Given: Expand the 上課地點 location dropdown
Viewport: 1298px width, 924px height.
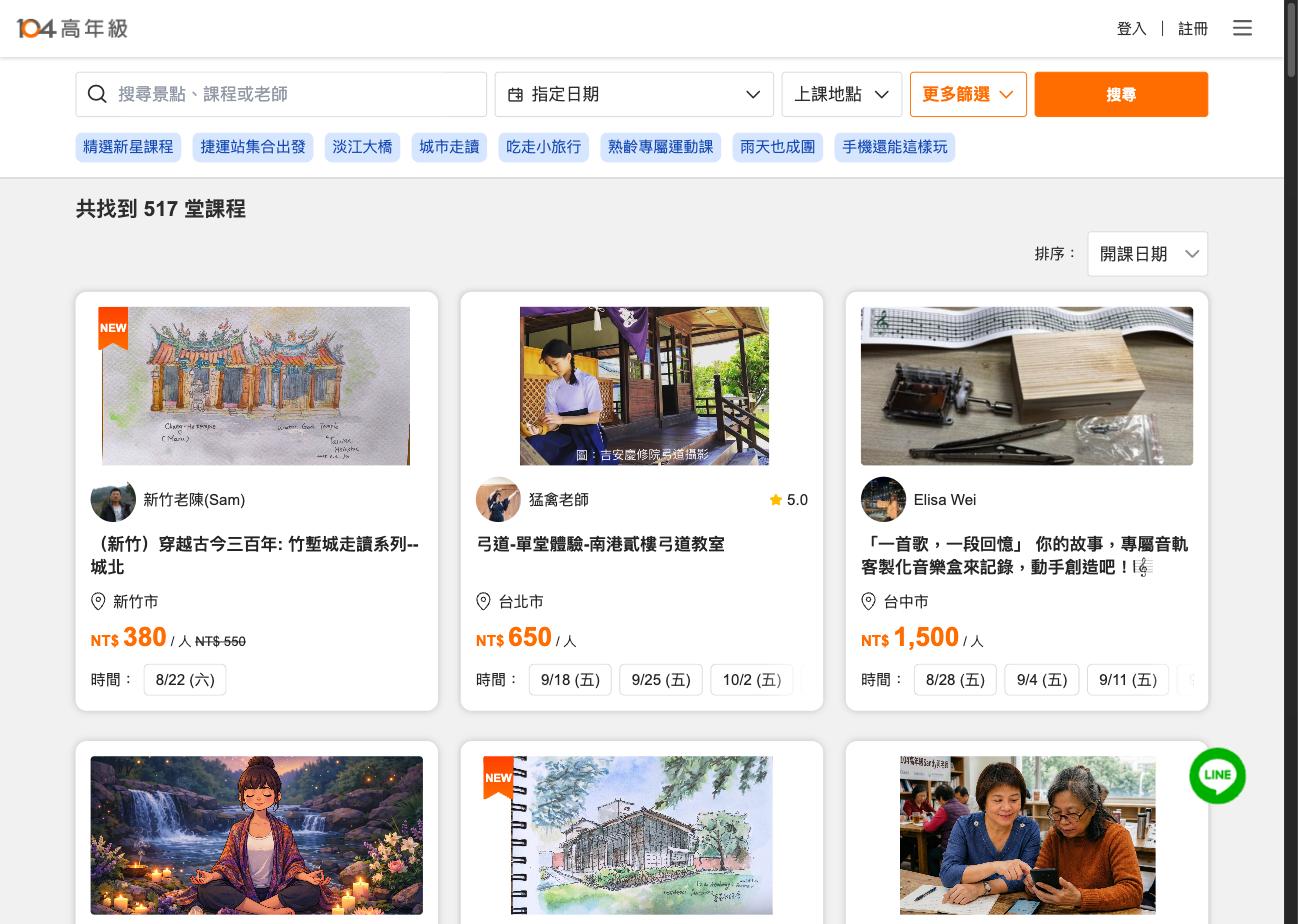Looking at the screenshot, I should point(841,94).
